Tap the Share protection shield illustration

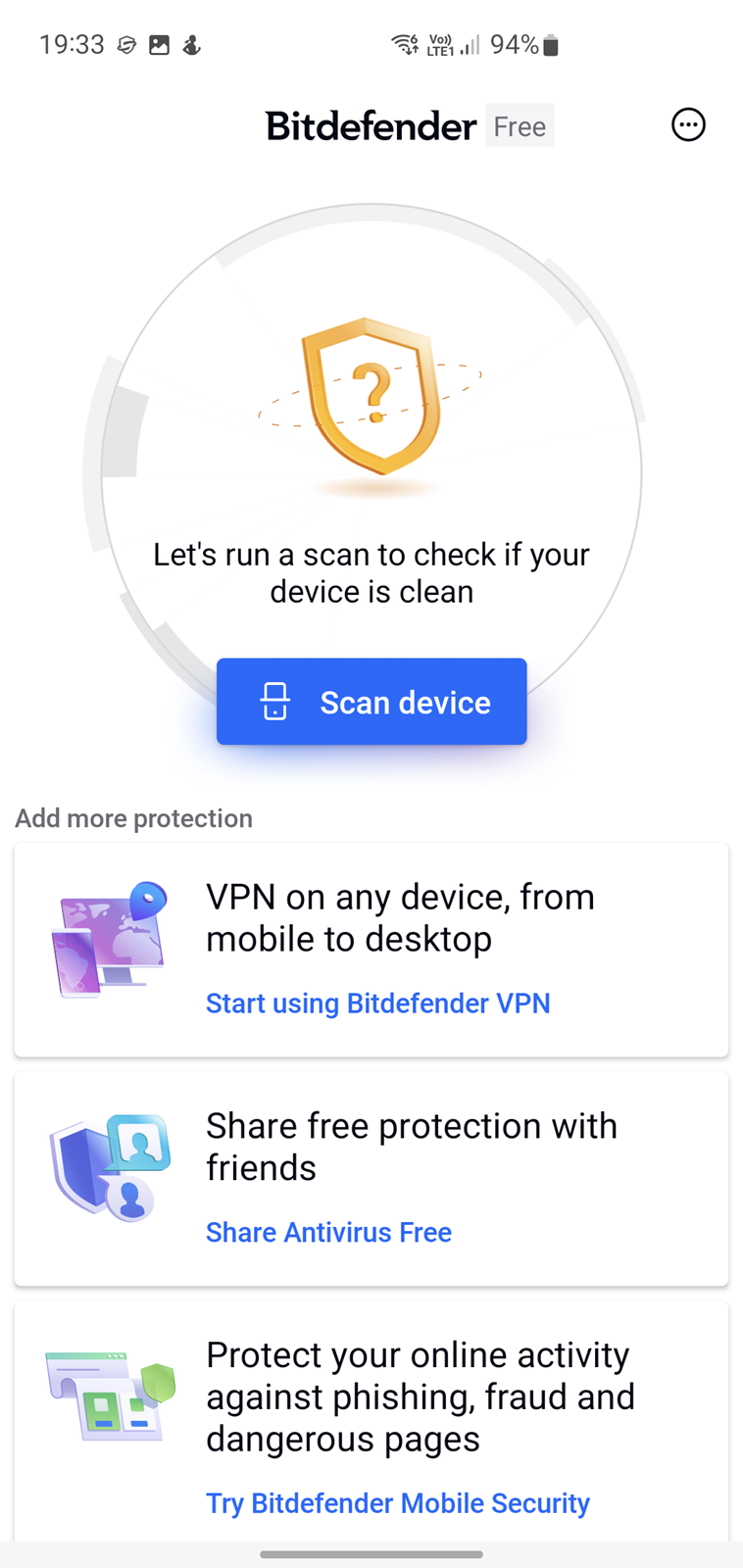[x=110, y=1168]
